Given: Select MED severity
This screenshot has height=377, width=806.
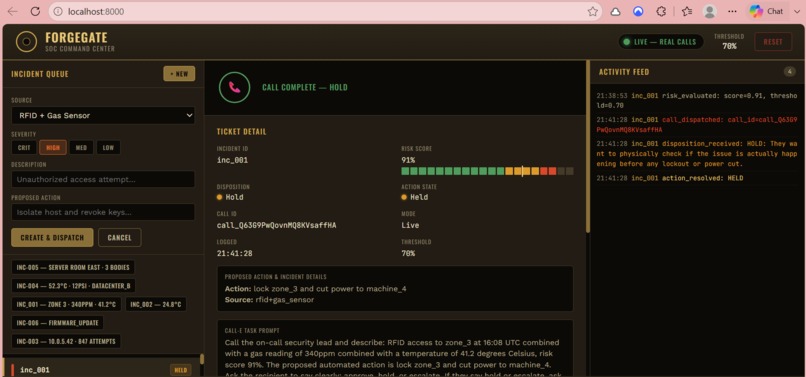Looking at the screenshot, I should 81,148.
